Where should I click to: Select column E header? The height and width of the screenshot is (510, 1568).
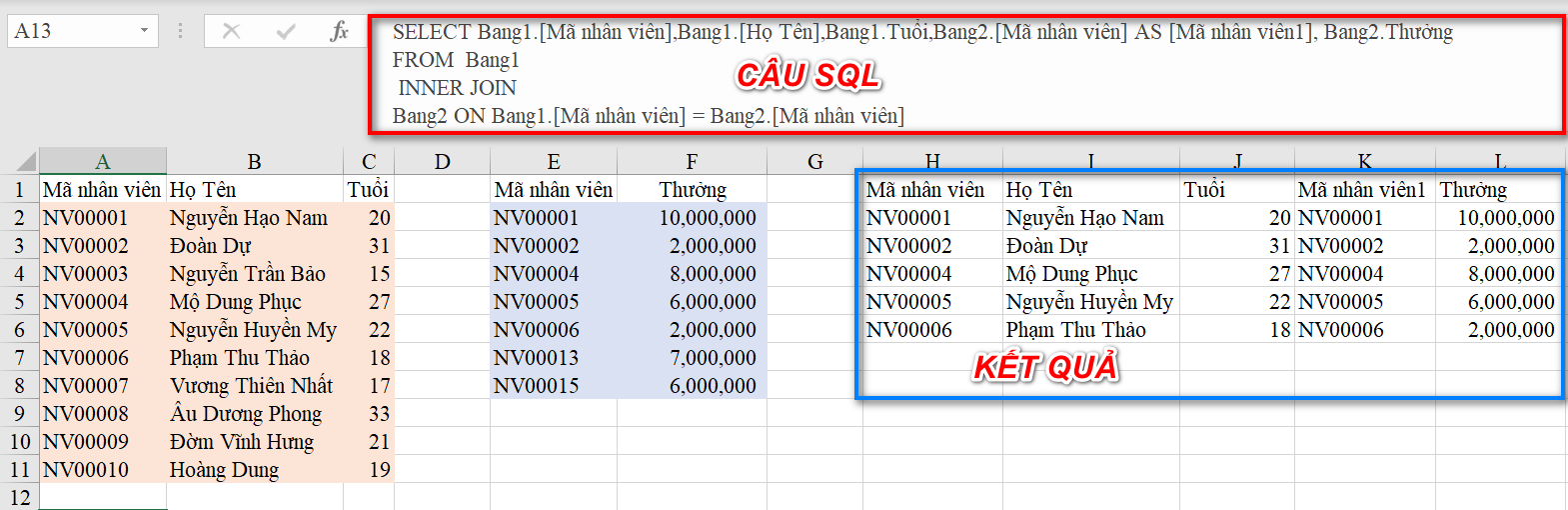point(554,162)
